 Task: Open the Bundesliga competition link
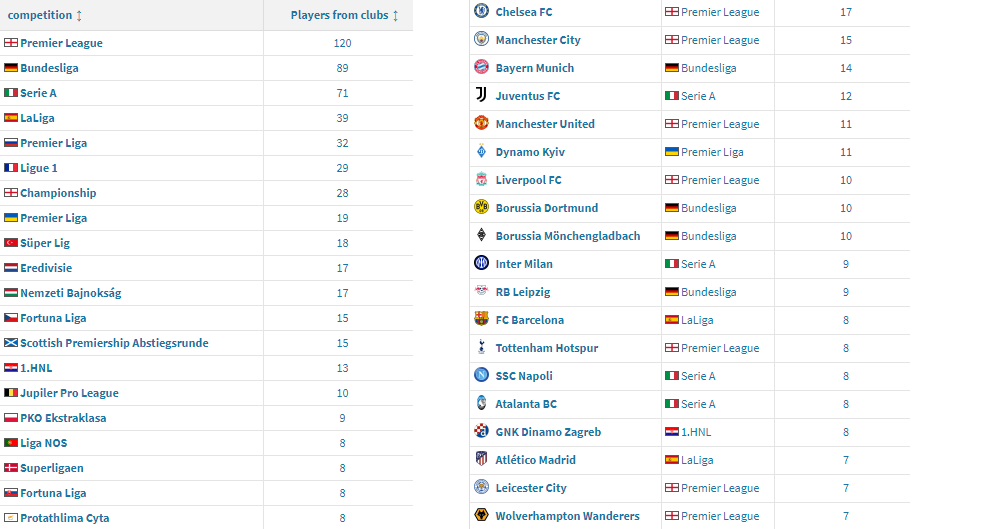pyautogui.click(x=49, y=68)
